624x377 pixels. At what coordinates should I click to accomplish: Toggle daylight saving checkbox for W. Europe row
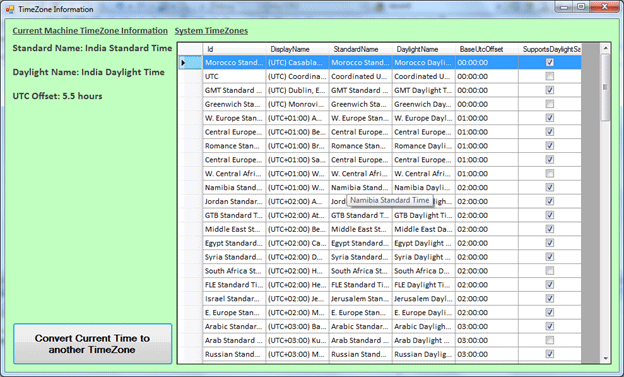click(550, 118)
